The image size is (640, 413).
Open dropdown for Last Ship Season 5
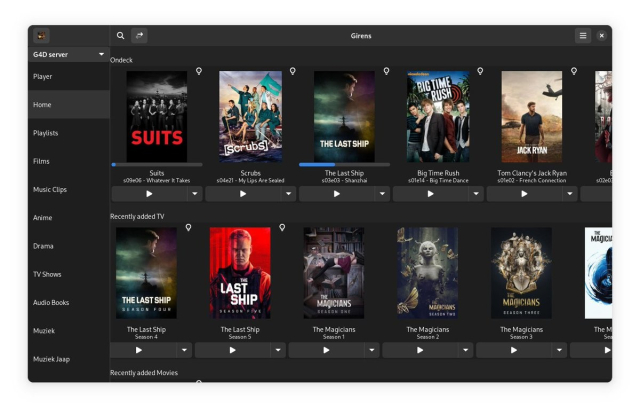pos(278,350)
